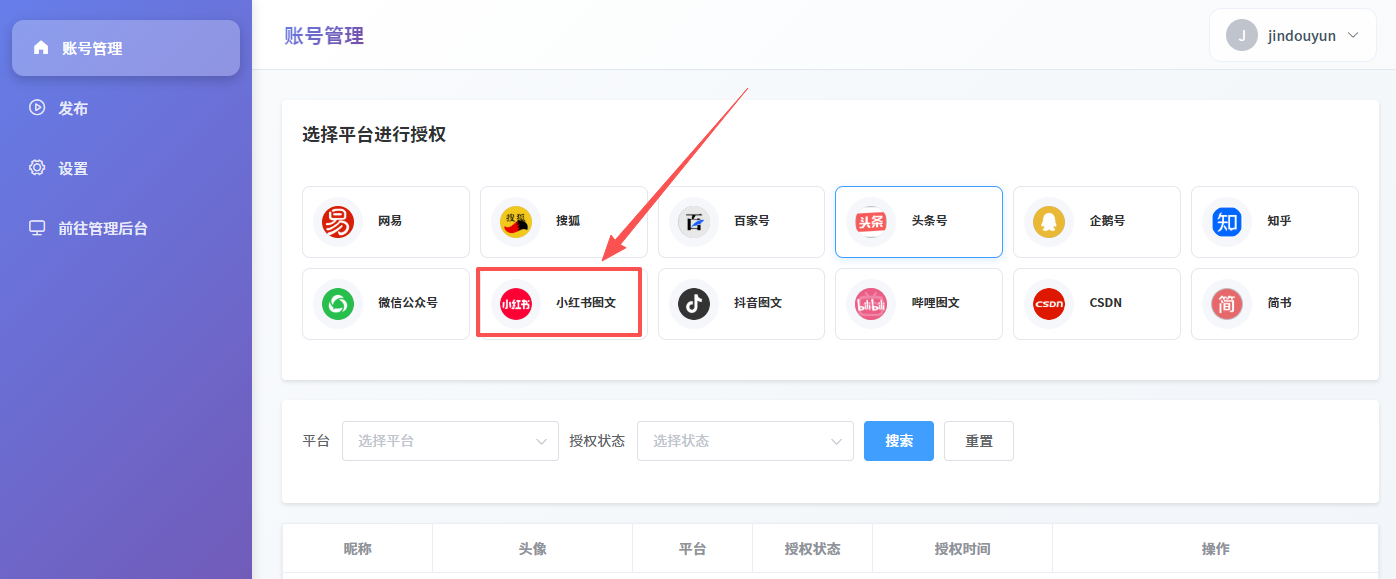
Task: Click the Douyin (抖音图文) icon
Action: tap(694, 303)
